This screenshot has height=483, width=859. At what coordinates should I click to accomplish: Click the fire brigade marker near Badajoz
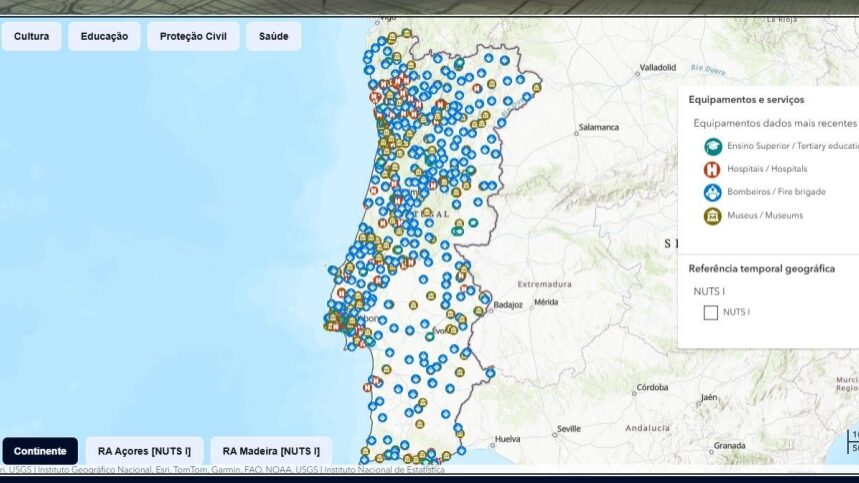(x=485, y=298)
